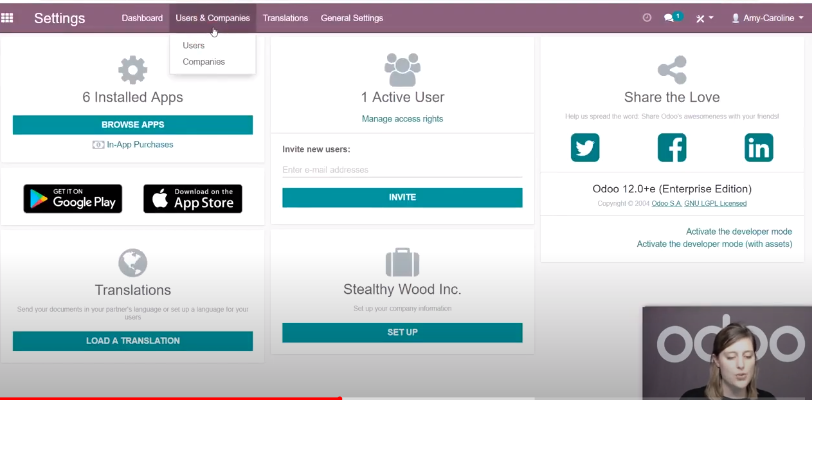Select Companies from the dropdown

[204, 62]
